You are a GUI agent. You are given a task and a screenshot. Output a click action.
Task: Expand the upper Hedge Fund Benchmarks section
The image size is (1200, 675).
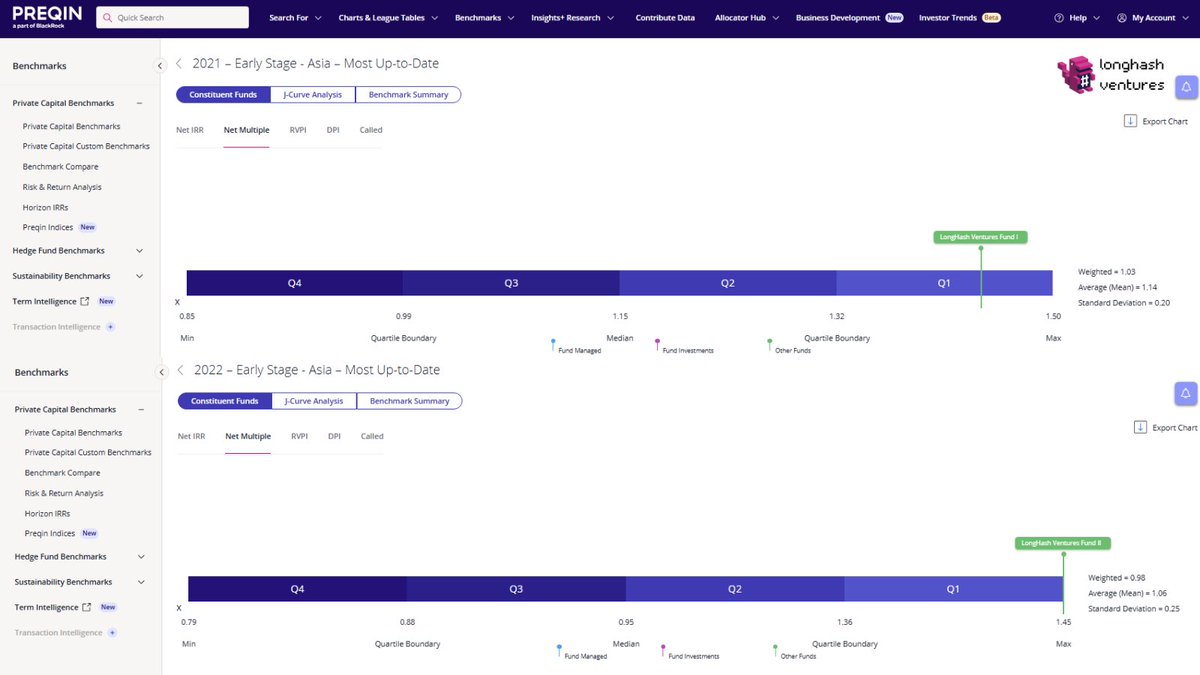pos(140,251)
